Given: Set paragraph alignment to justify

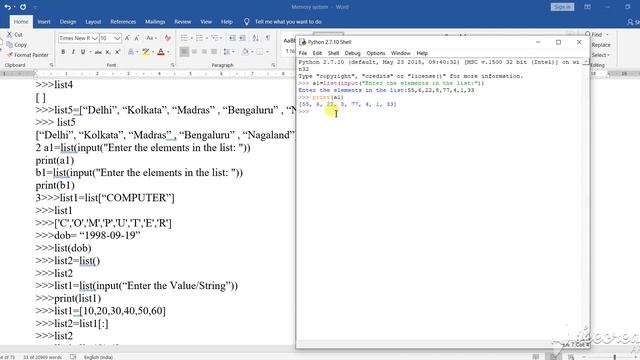Looking at the screenshot, I should [x=214, y=52].
